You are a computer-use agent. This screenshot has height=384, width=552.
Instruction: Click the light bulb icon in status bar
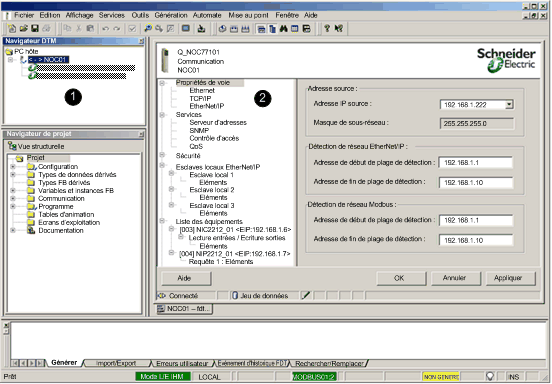489,376
